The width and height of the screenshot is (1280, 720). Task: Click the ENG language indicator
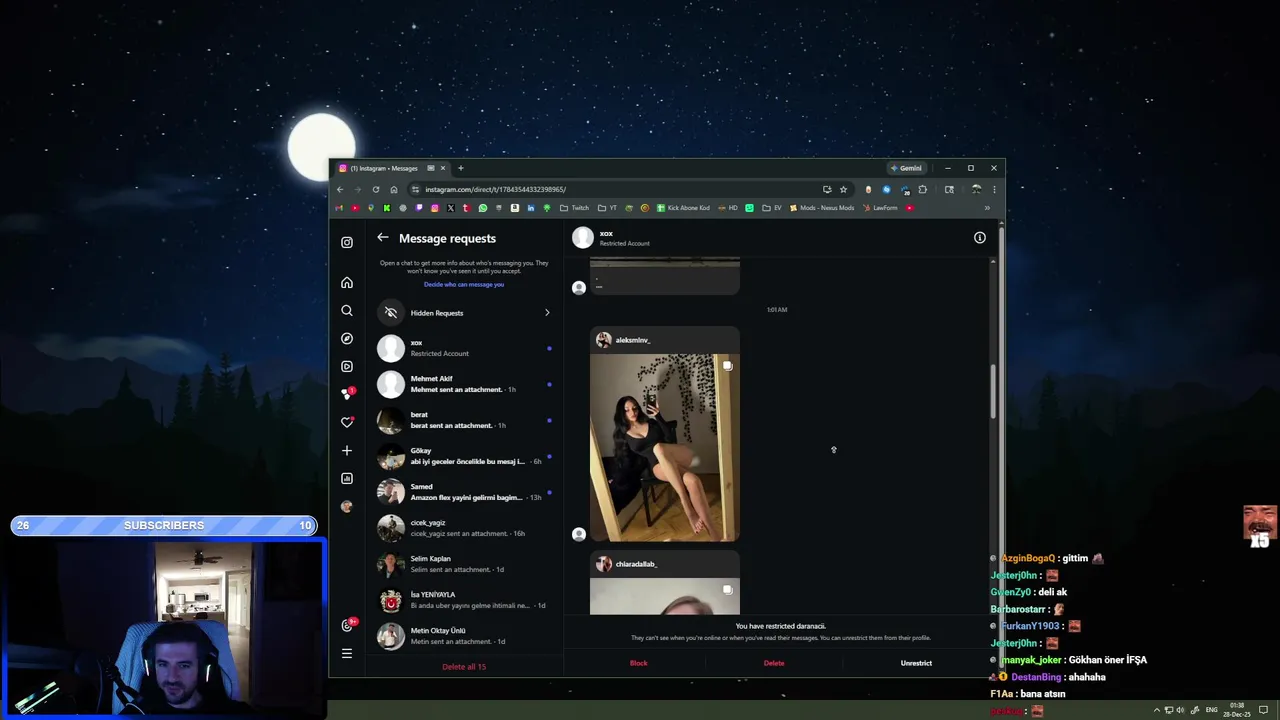[1212, 710]
